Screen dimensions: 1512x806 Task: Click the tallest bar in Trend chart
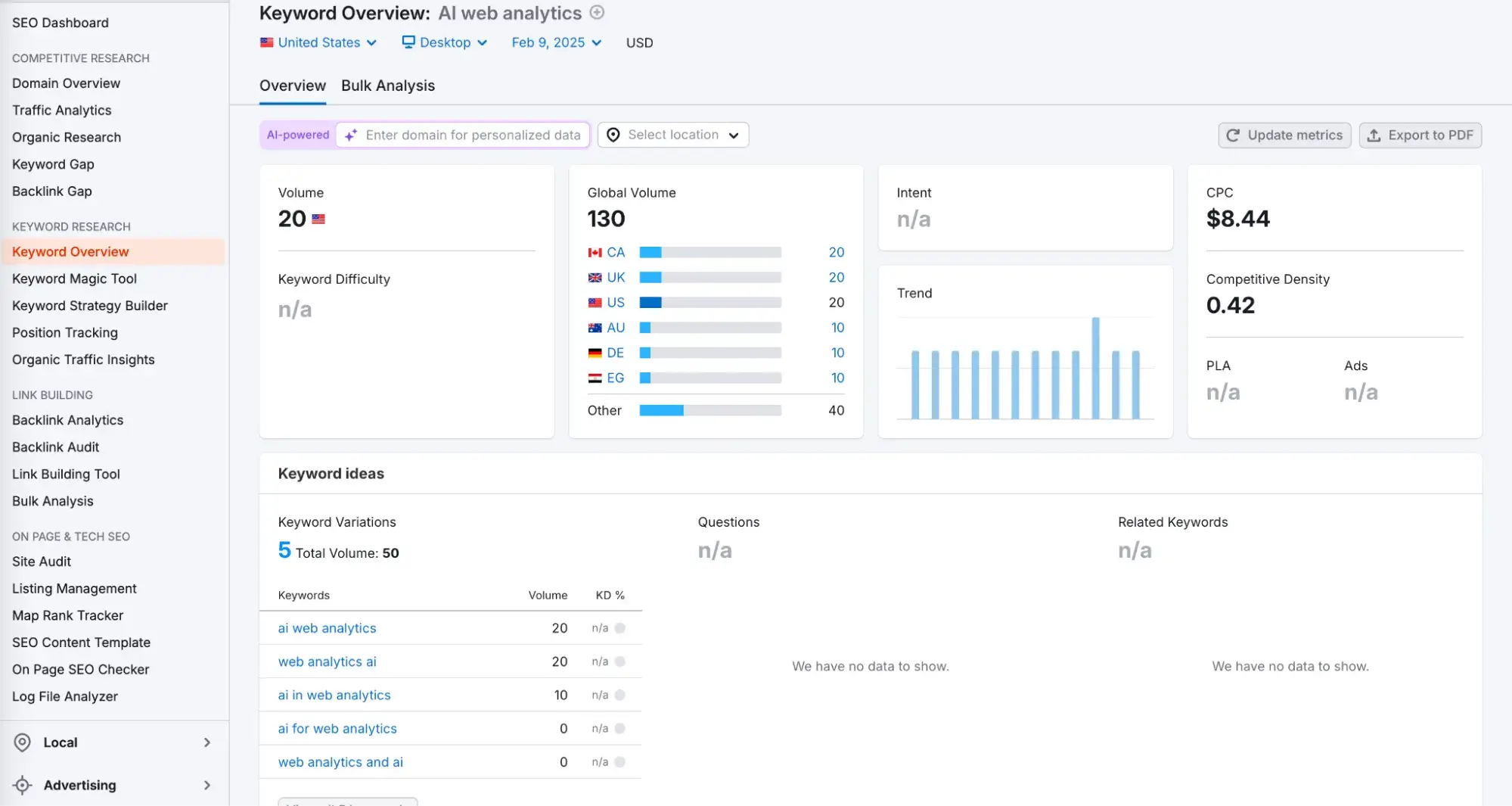coord(1095,368)
